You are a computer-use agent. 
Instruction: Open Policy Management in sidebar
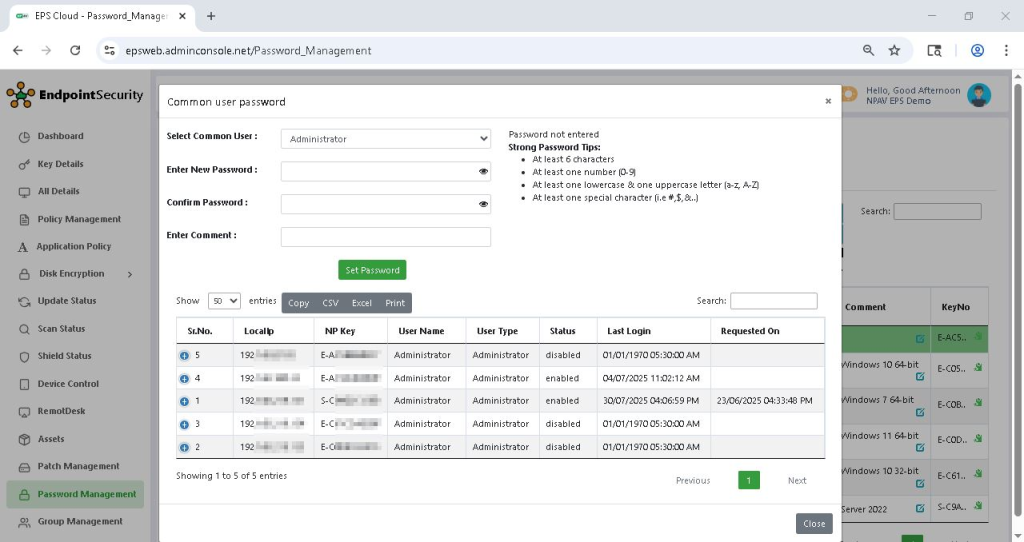(x=79, y=219)
